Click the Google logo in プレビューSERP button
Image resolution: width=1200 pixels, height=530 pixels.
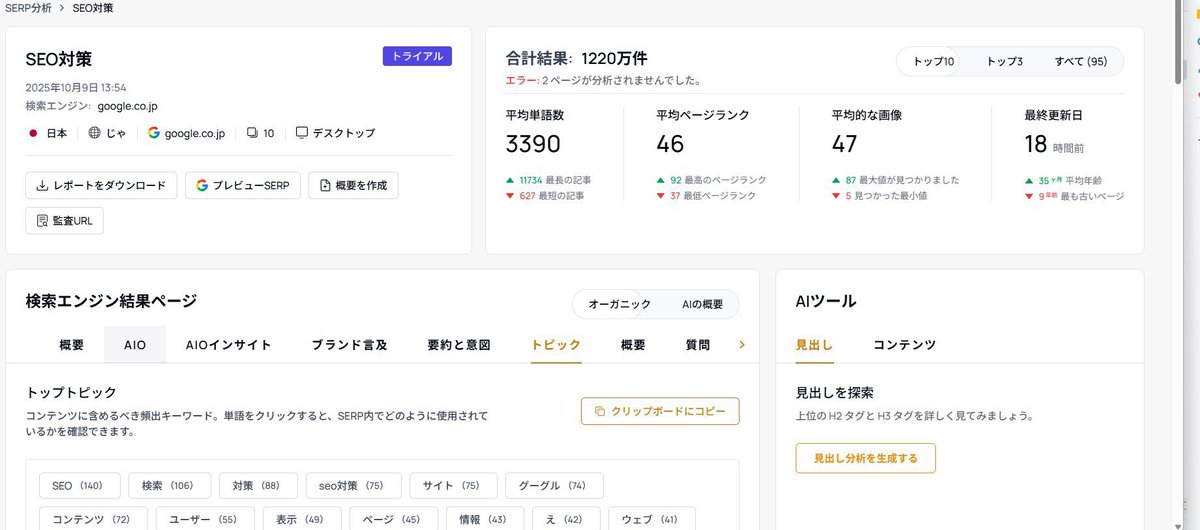202,185
